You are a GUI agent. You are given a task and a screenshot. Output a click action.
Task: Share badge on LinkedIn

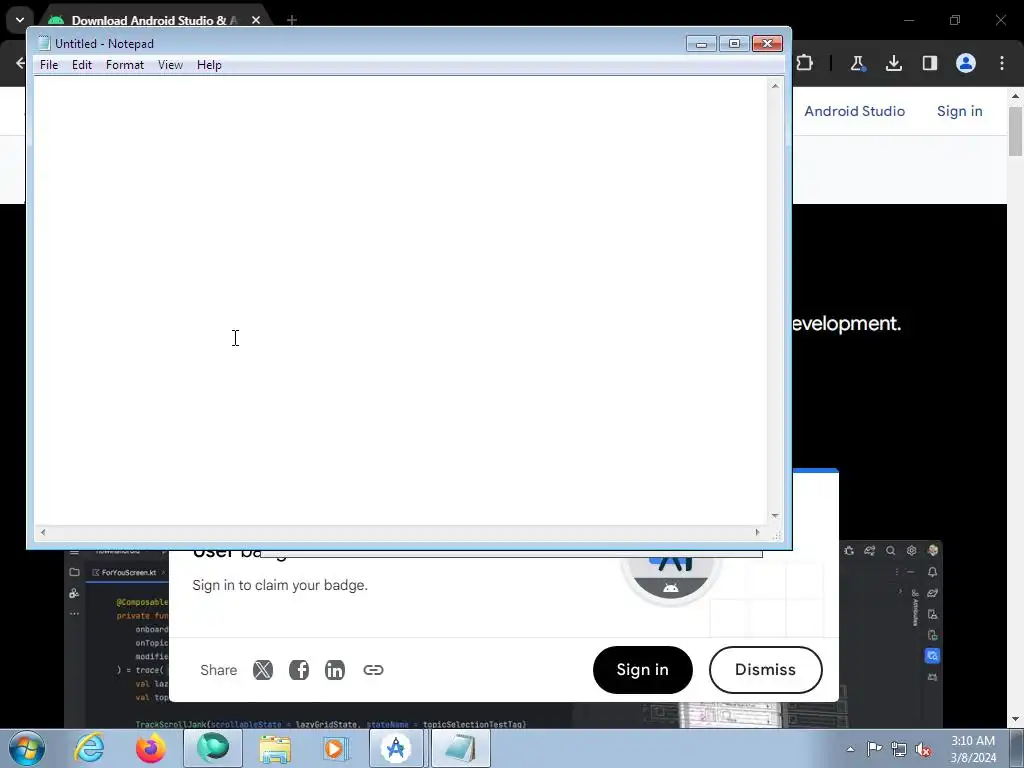coord(335,670)
